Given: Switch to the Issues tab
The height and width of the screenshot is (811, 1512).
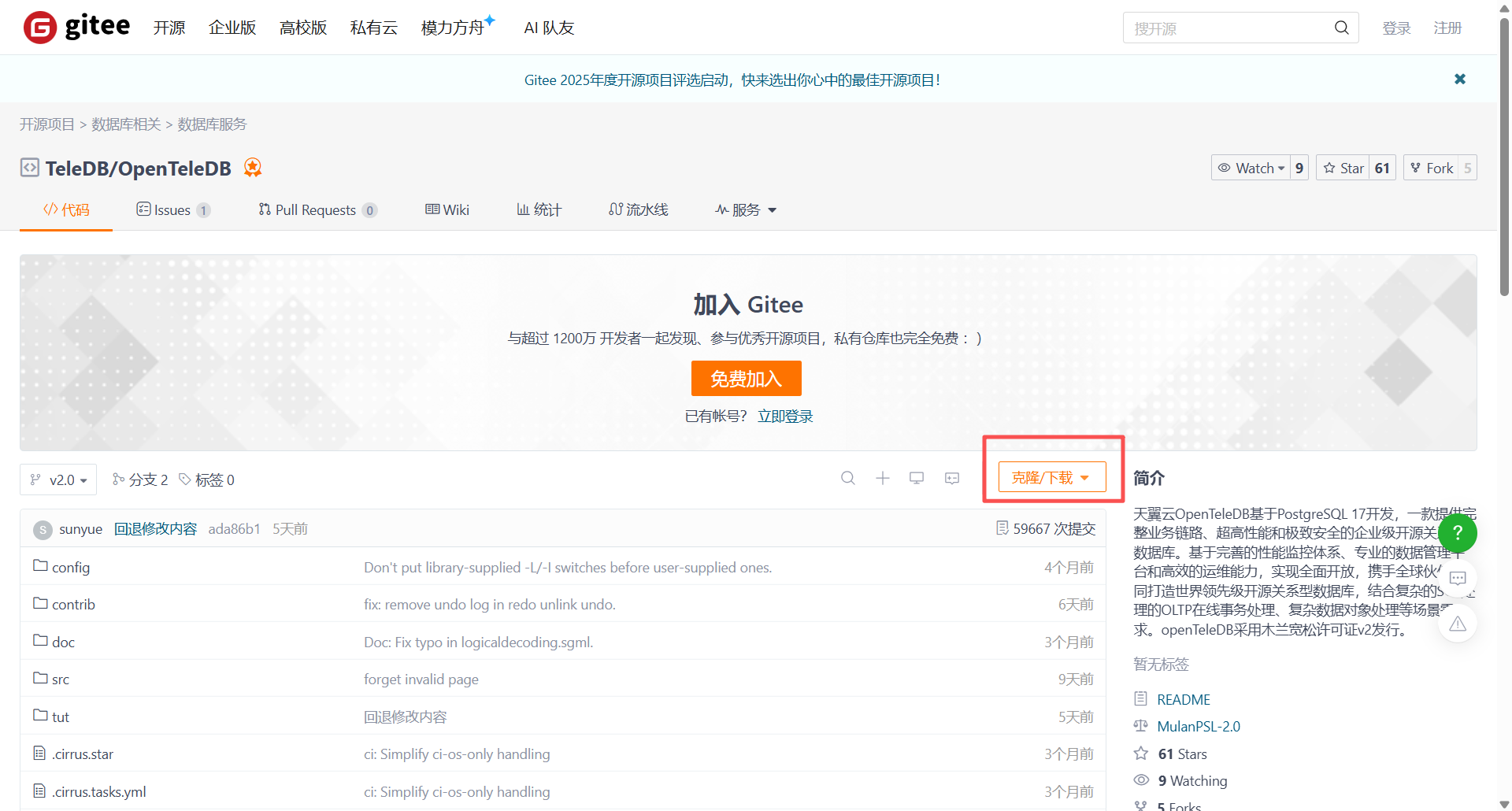Looking at the screenshot, I should (x=173, y=209).
